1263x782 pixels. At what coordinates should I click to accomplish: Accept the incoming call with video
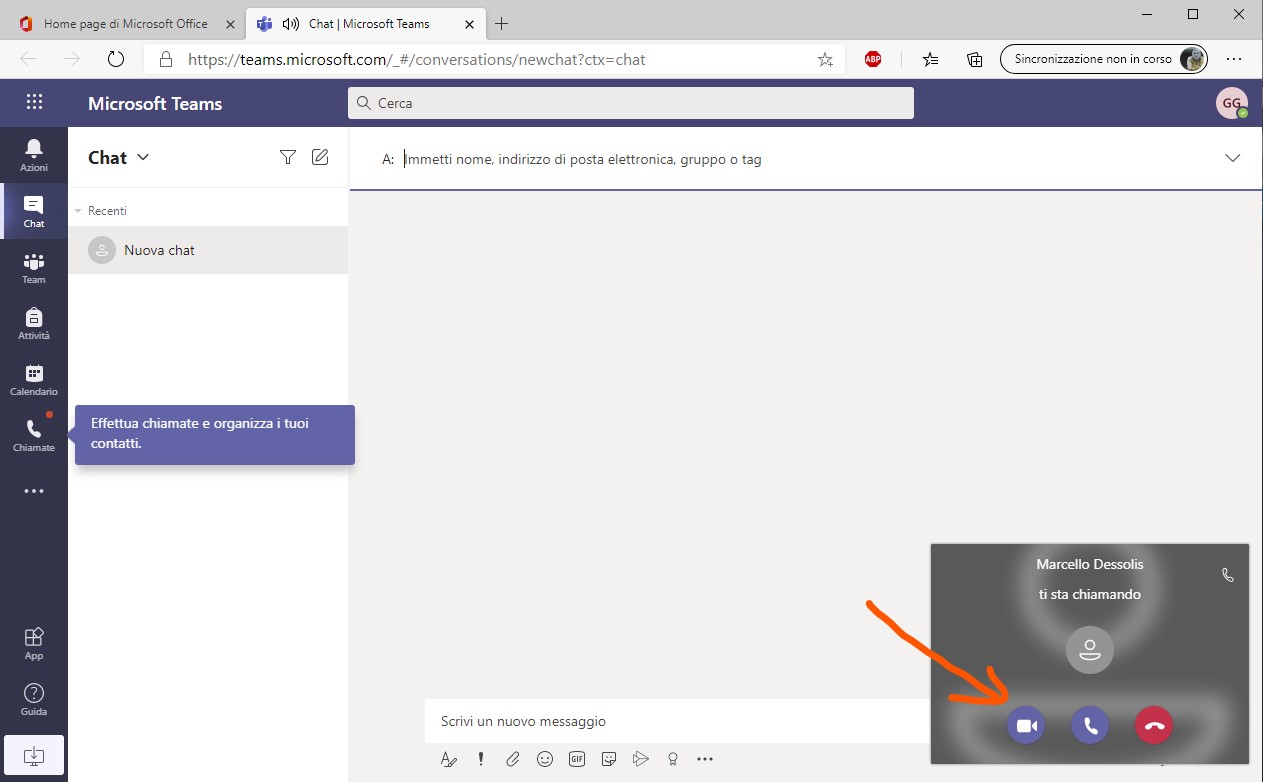tap(1026, 726)
